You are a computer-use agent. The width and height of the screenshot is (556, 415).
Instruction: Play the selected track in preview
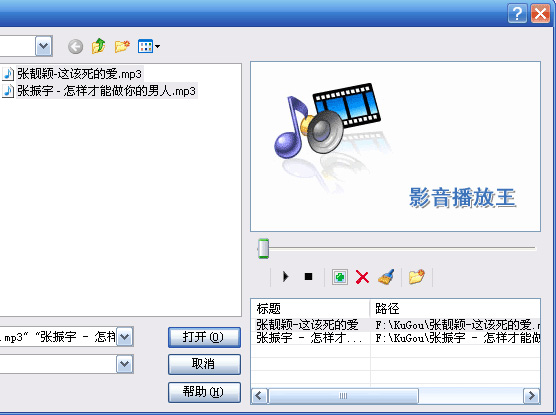[285, 277]
